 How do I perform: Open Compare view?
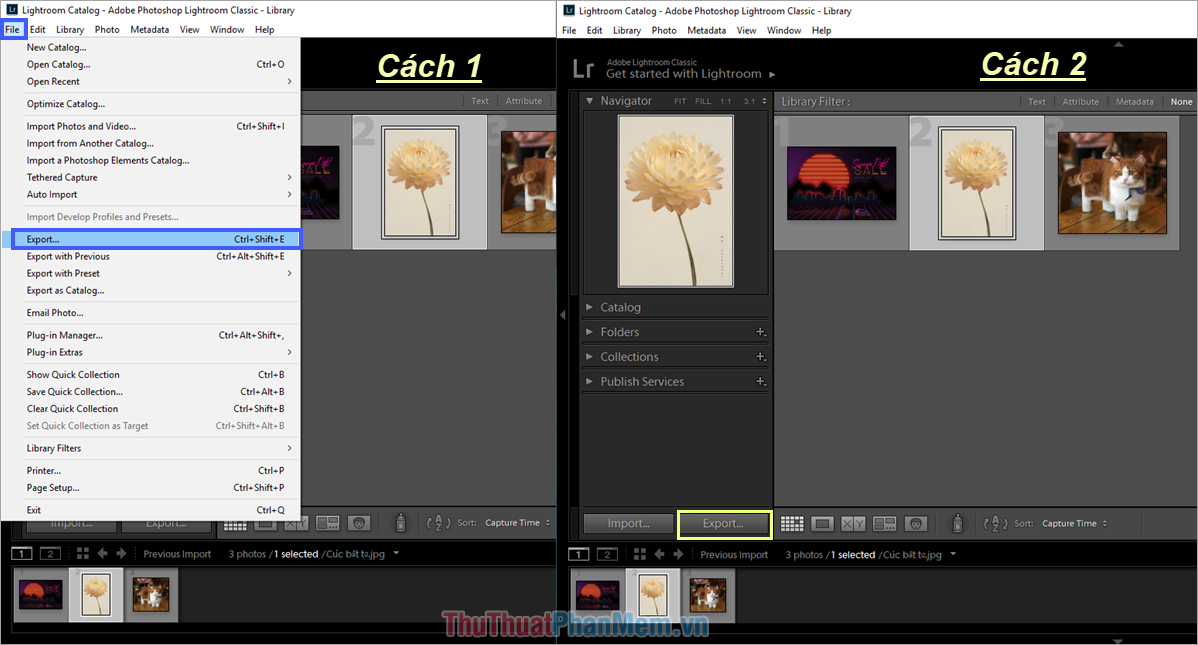click(x=852, y=523)
